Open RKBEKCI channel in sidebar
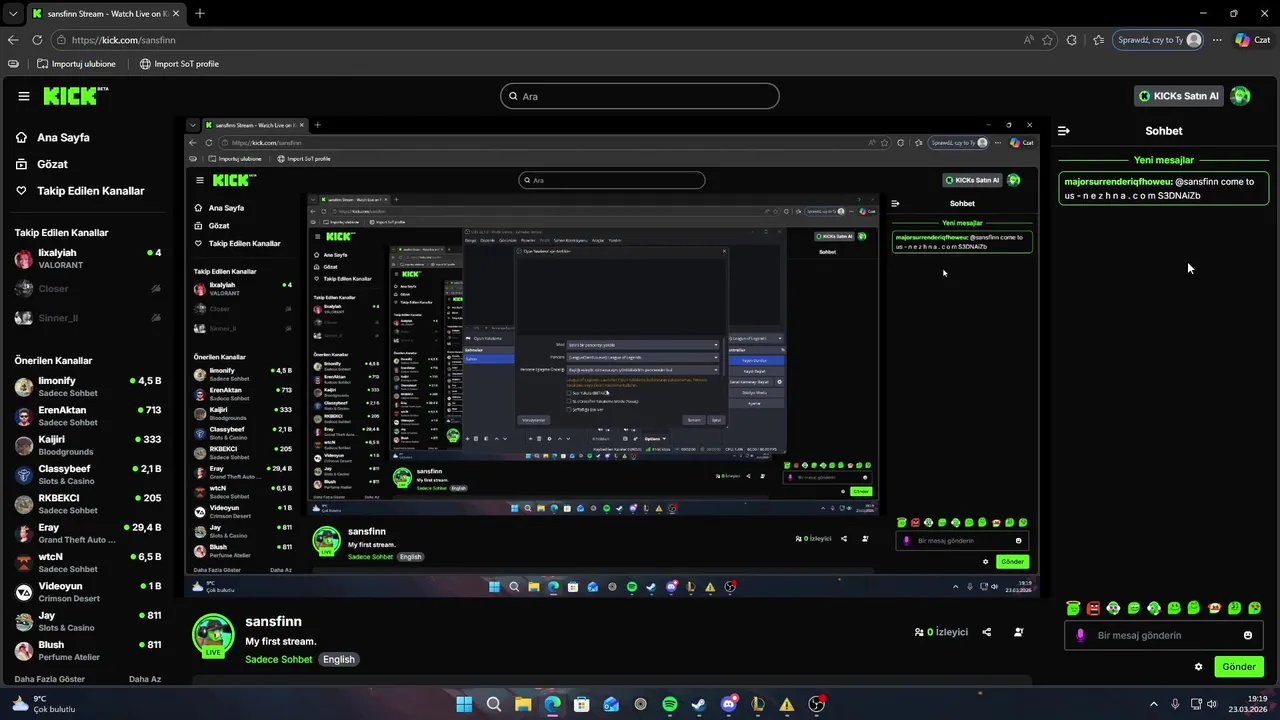The width and height of the screenshot is (1280, 720). pyautogui.click(x=88, y=504)
